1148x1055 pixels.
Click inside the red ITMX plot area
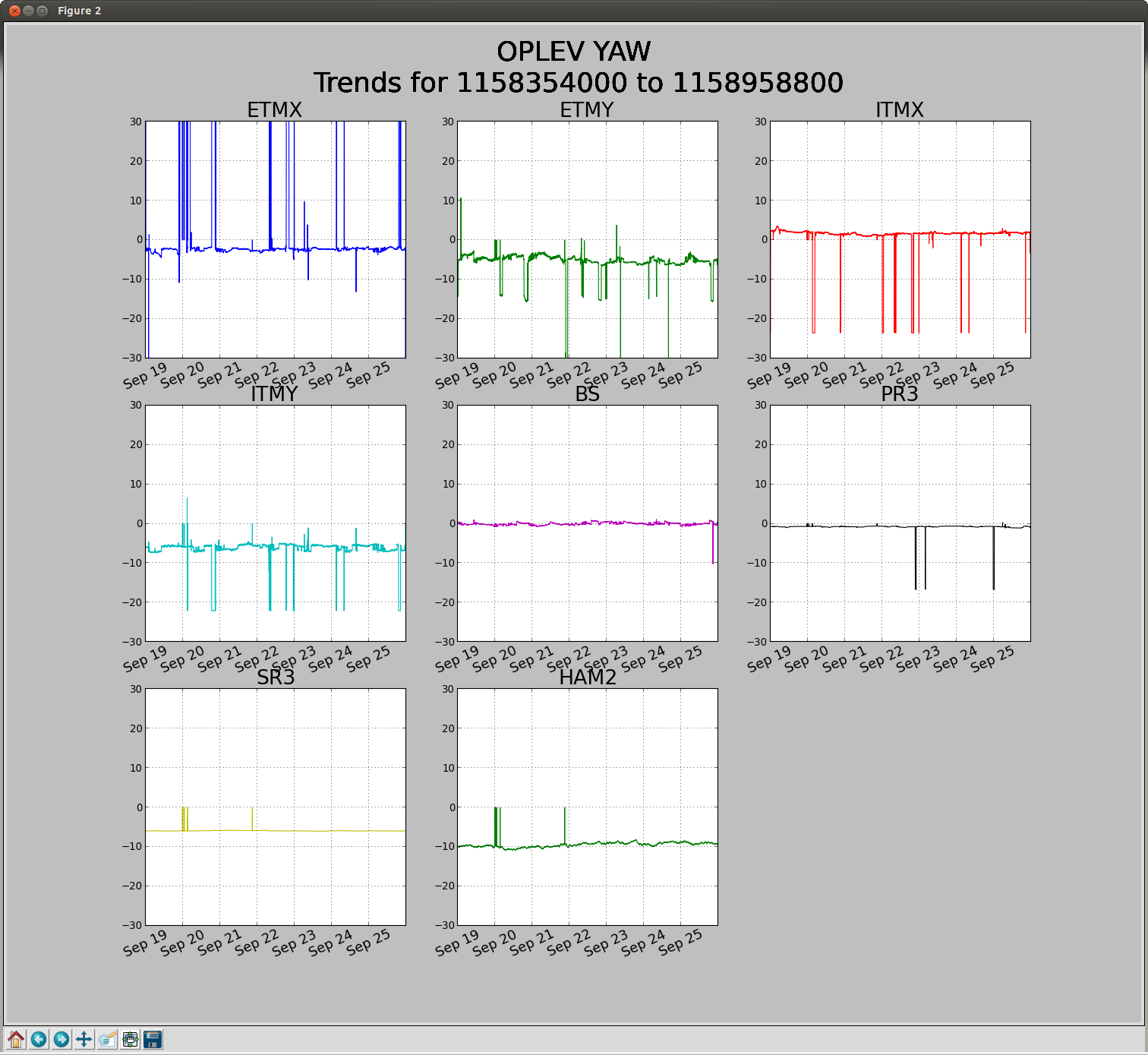click(900, 239)
